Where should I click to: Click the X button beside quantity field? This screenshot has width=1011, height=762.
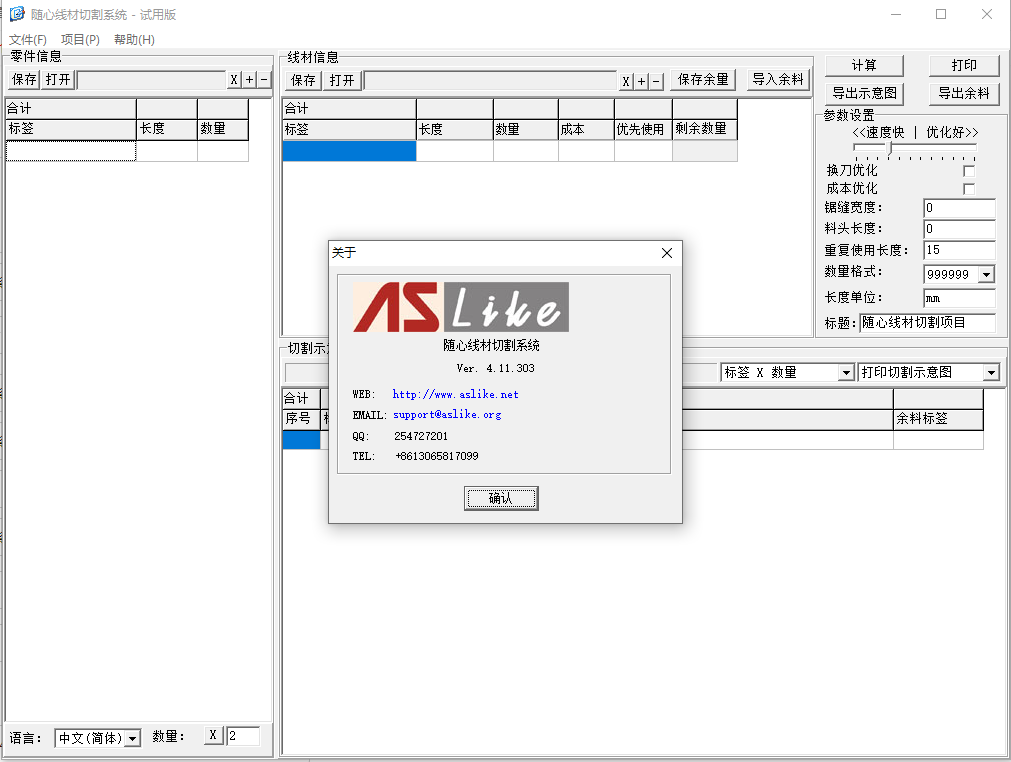point(213,735)
